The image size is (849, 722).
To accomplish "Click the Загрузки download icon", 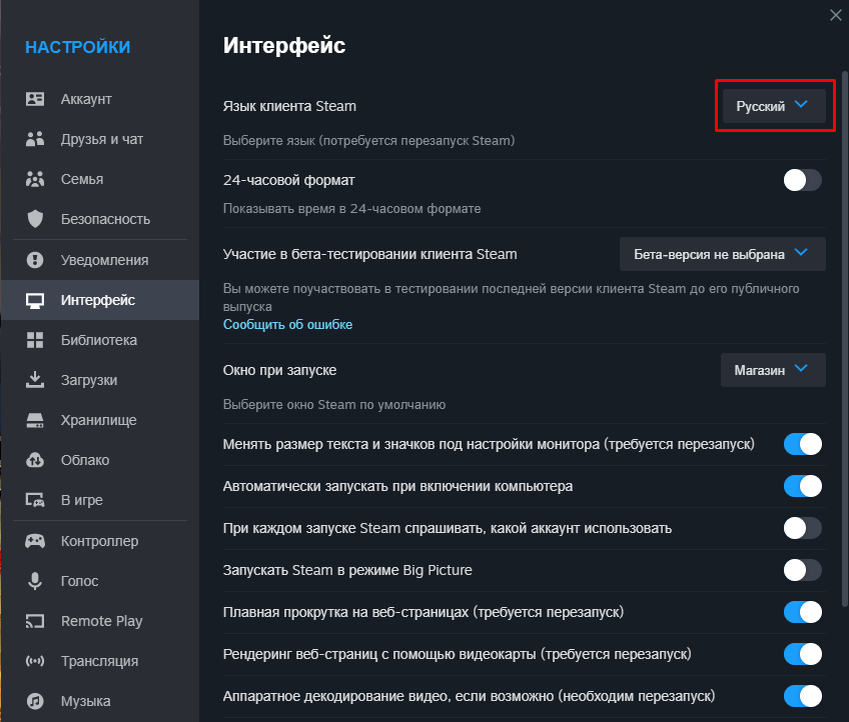I will coord(36,380).
